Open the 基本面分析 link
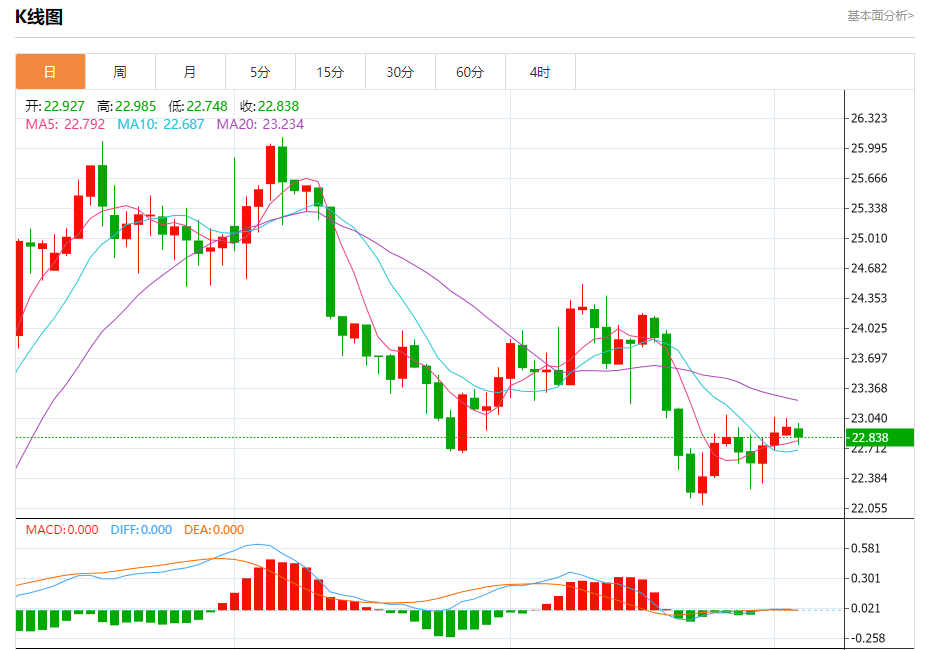Image resolution: width=927 pixels, height=650 pixels. tap(880, 16)
